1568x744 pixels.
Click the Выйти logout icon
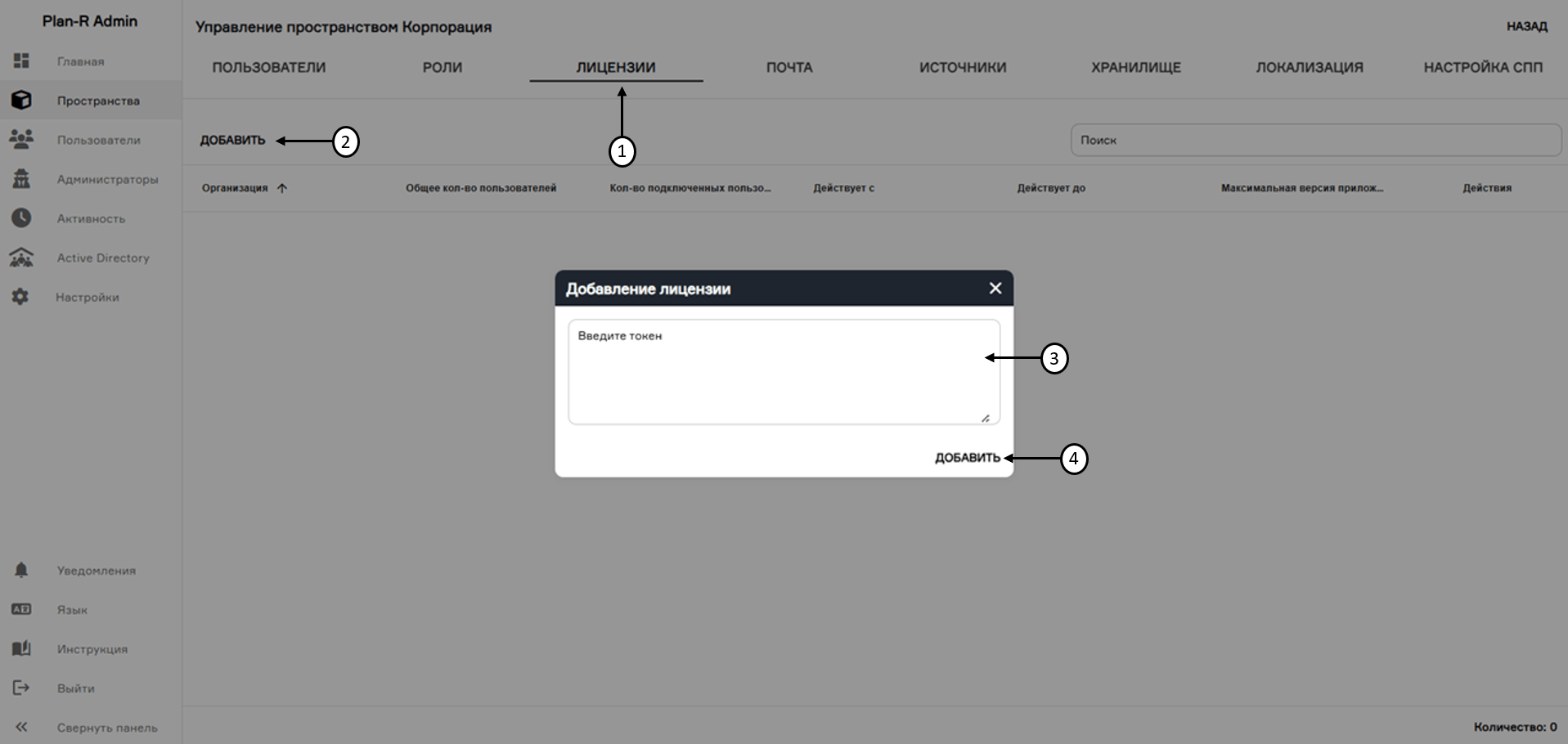(x=22, y=688)
